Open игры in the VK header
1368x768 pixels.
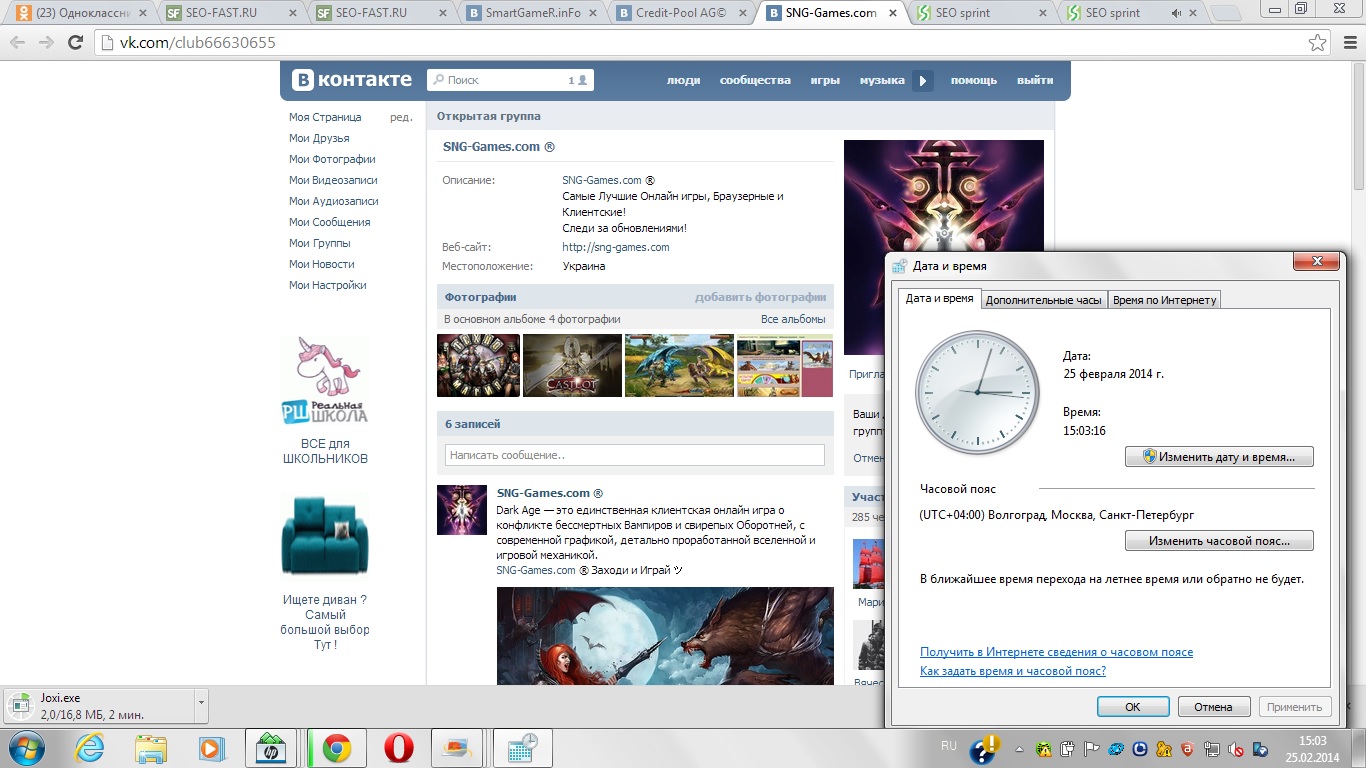click(825, 80)
